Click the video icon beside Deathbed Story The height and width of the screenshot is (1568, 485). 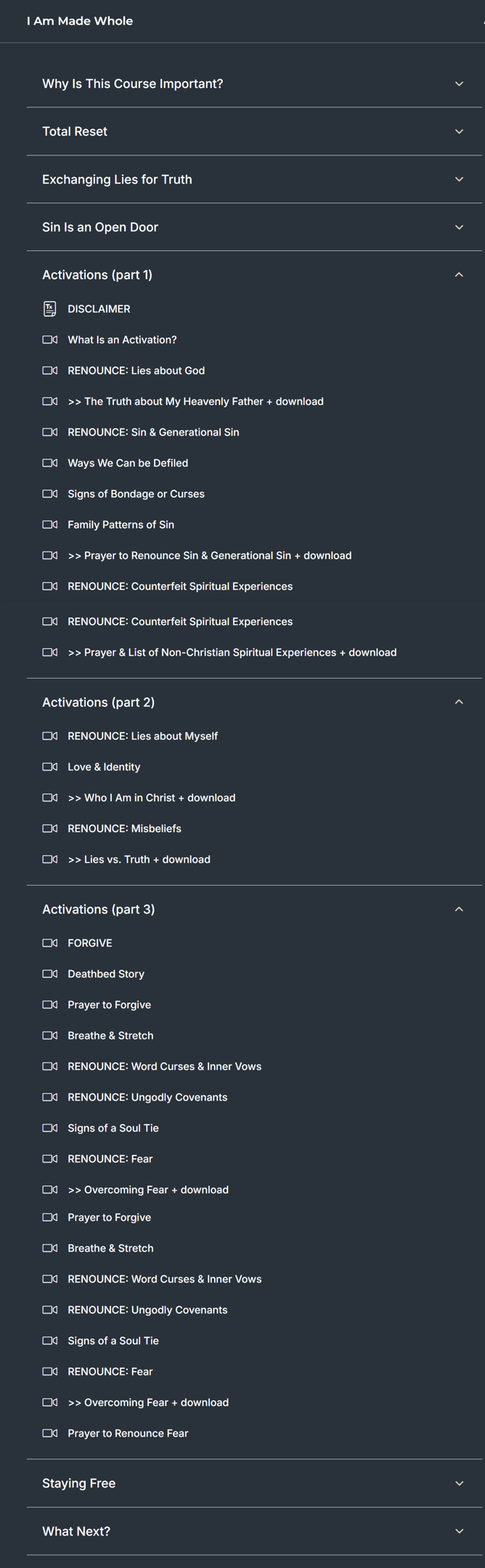49,974
